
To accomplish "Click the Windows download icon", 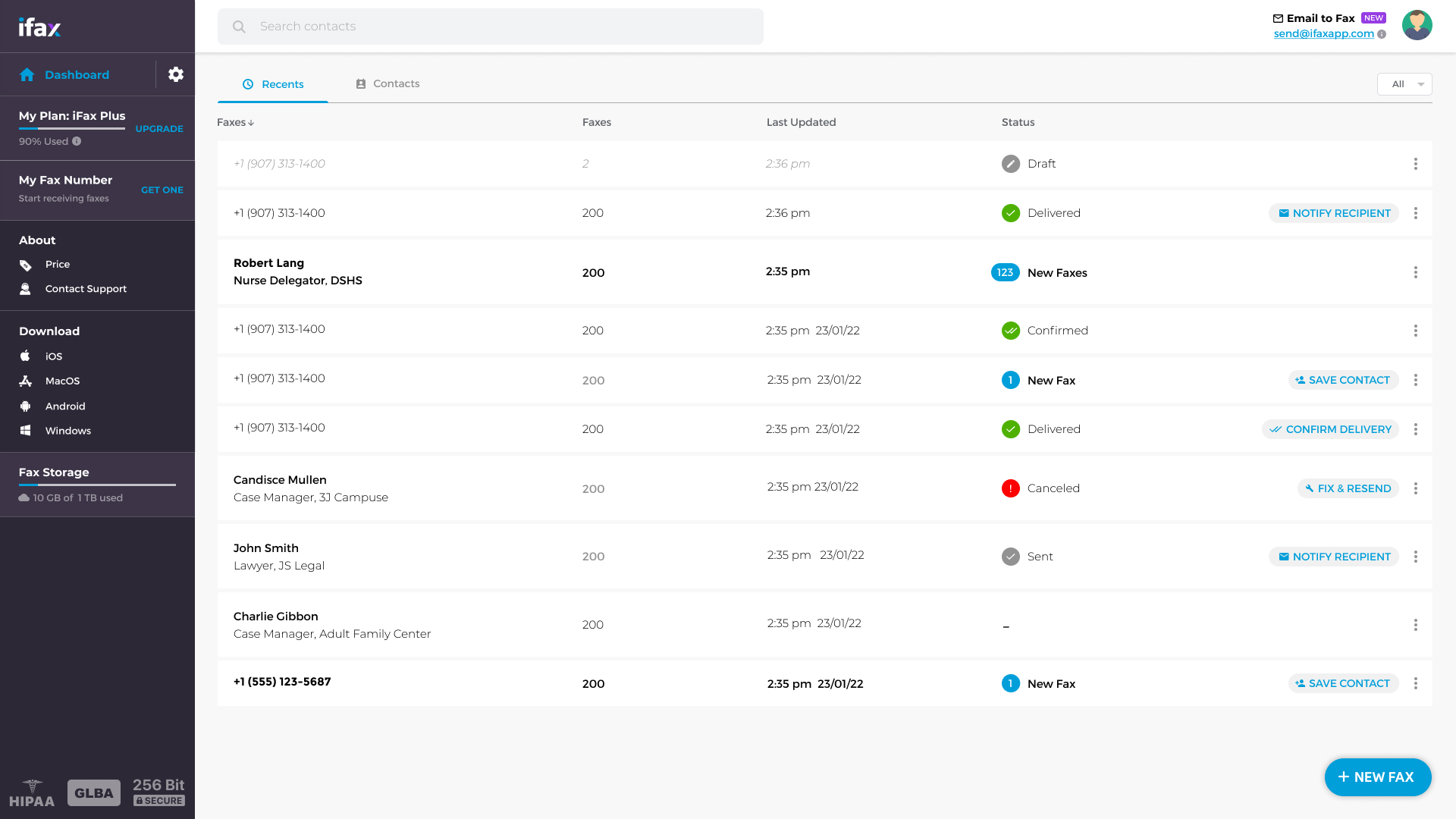I will (x=26, y=430).
